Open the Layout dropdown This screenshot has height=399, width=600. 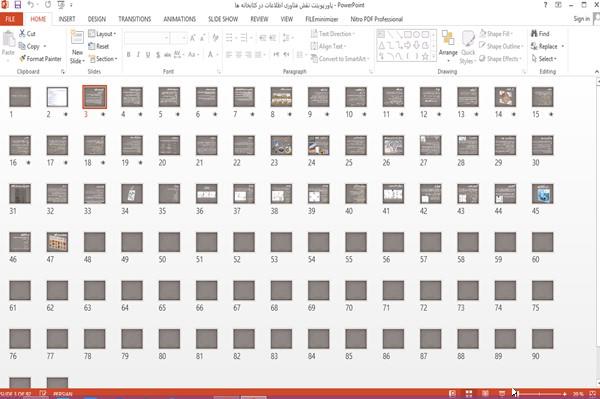102,34
